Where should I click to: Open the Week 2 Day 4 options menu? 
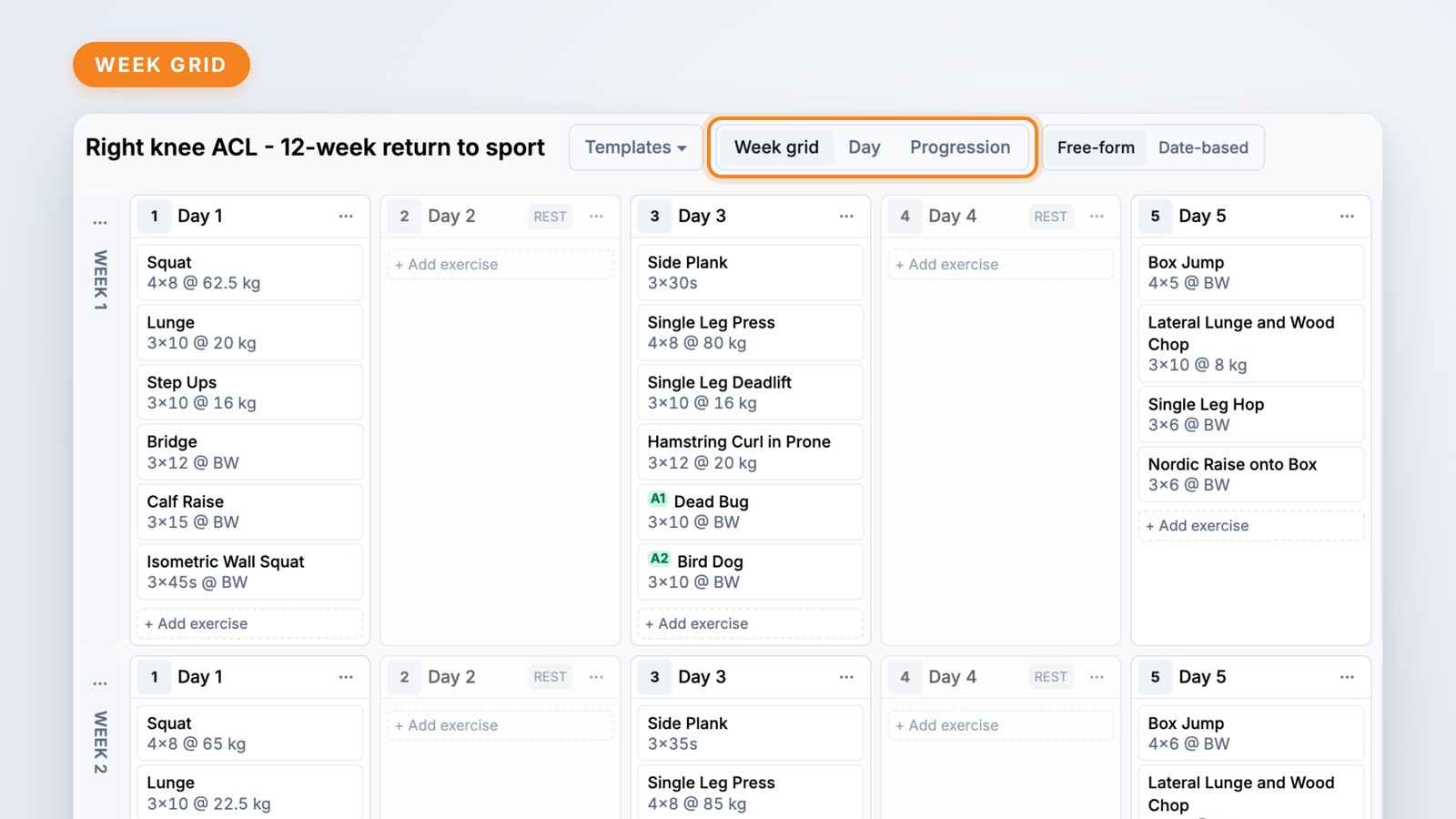click(1097, 677)
